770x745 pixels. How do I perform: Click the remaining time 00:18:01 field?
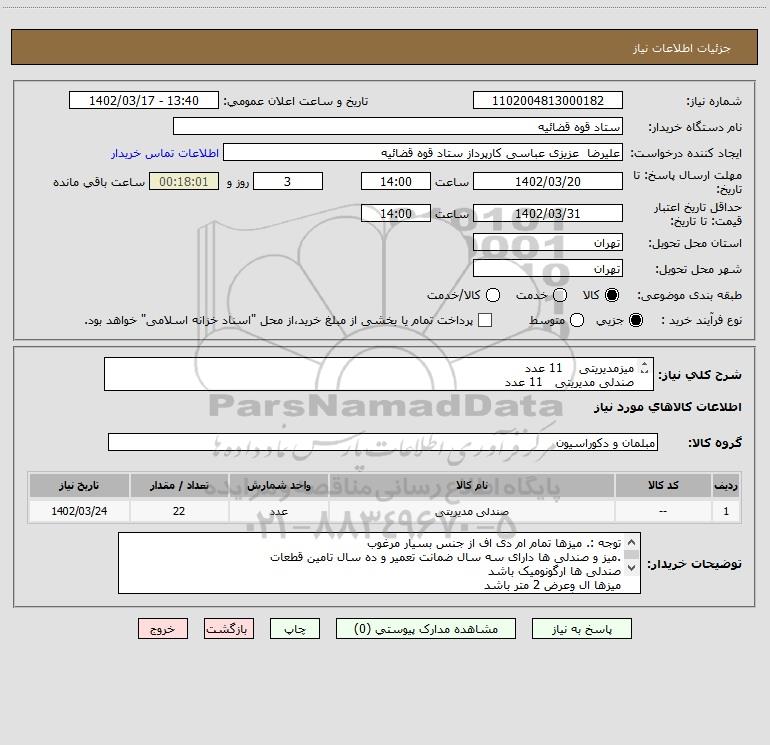click(184, 182)
